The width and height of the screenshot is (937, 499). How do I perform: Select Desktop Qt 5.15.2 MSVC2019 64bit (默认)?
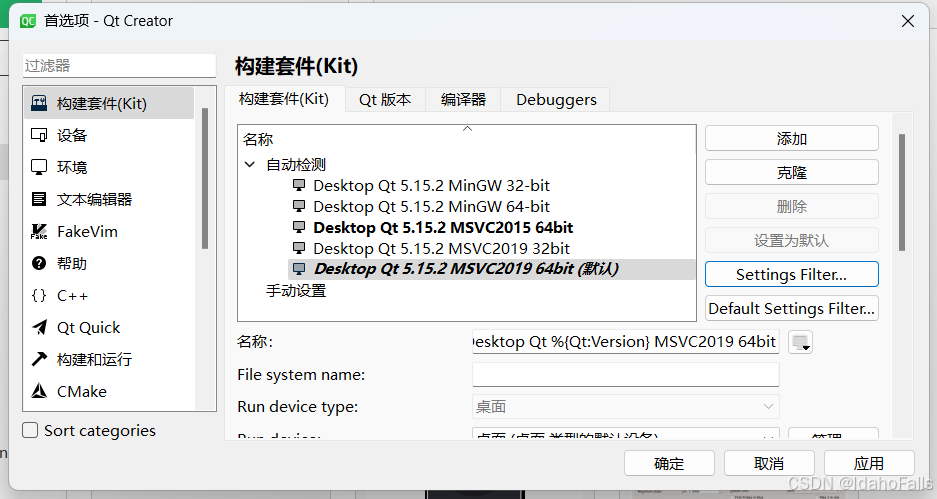tap(466, 269)
